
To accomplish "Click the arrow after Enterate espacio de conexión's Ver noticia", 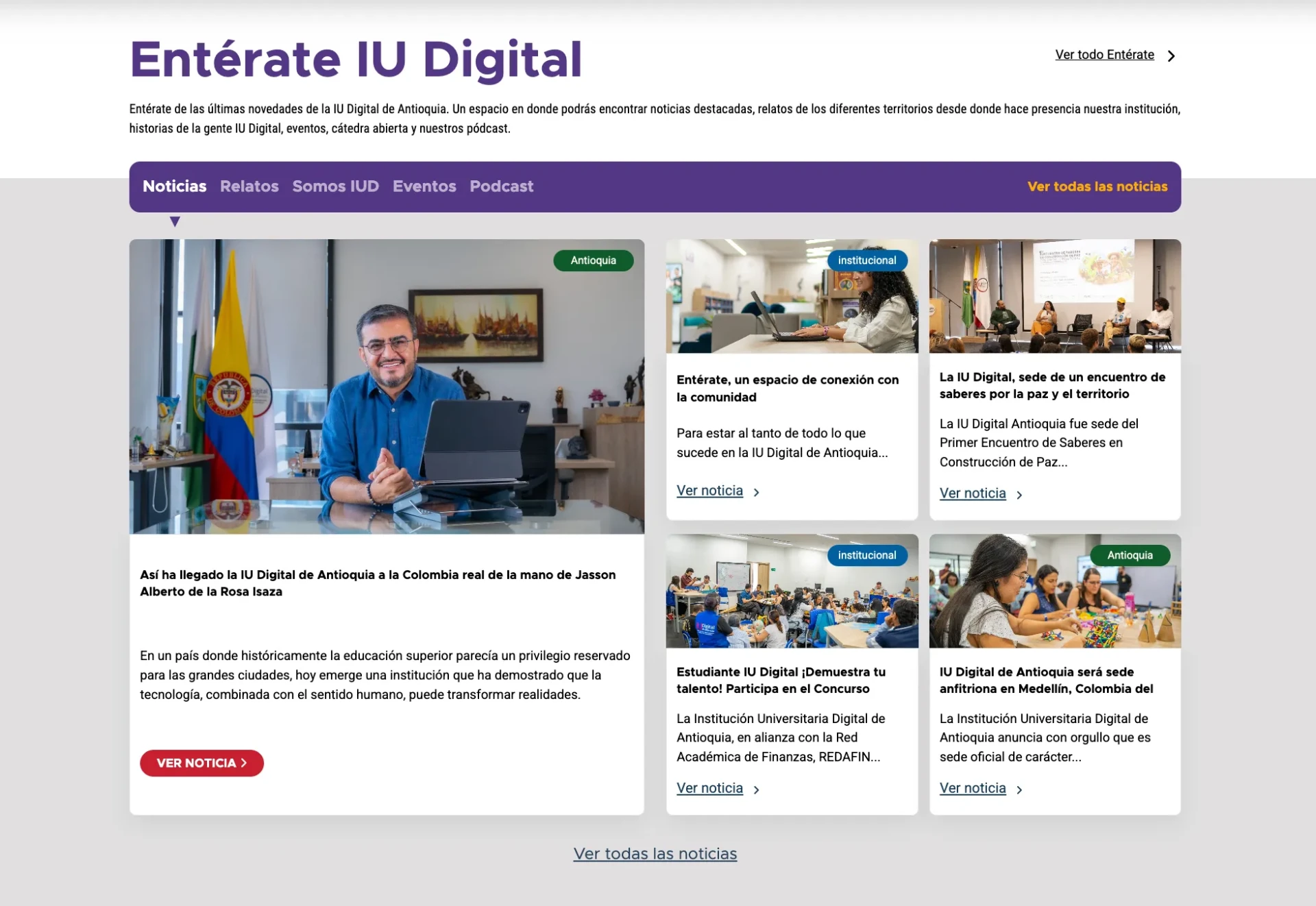I will 756,492.
